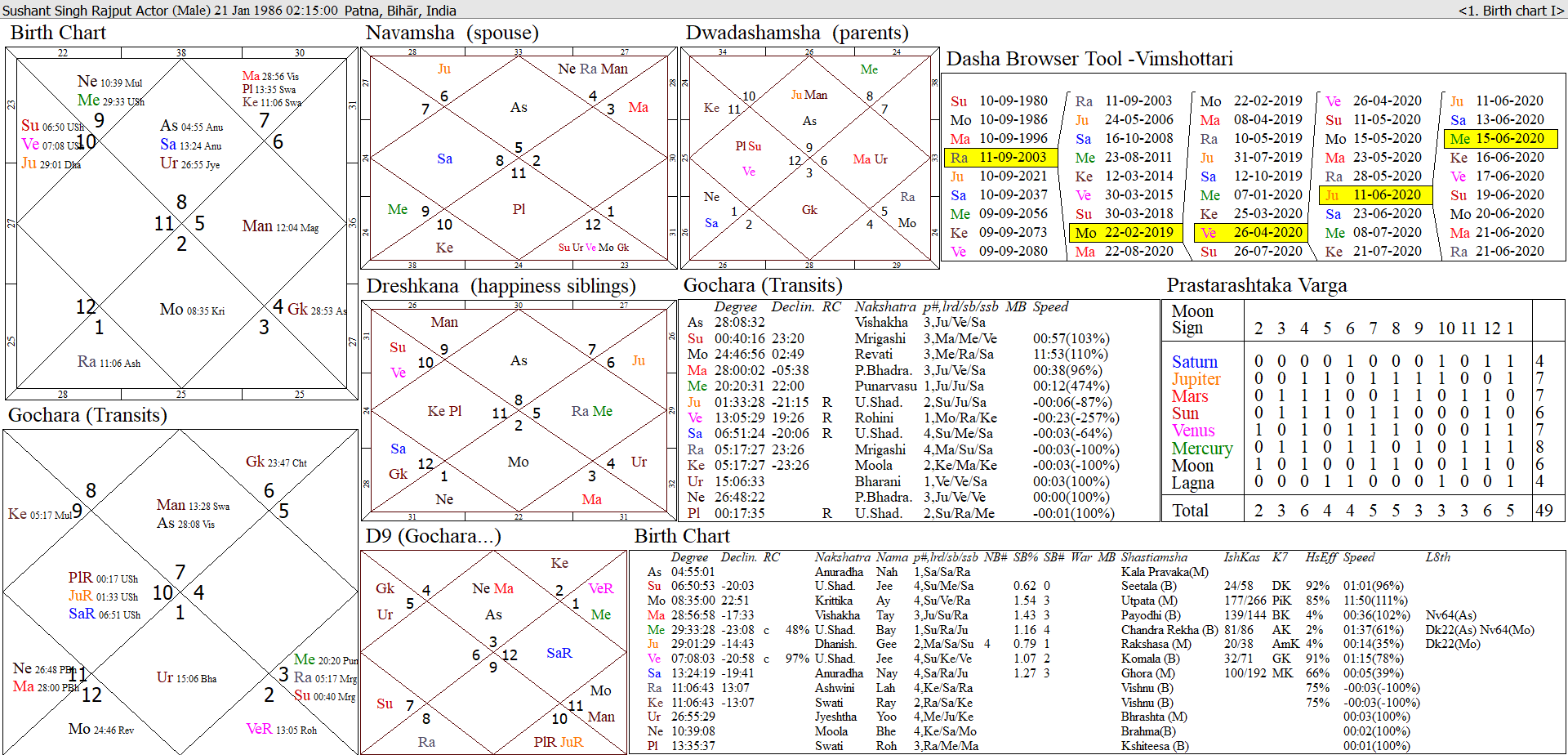Select the Saturn row label in Prastarashtaka Varga
This screenshot has height=755, width=1568.
pyautogui.click(x=1195, y=362)
